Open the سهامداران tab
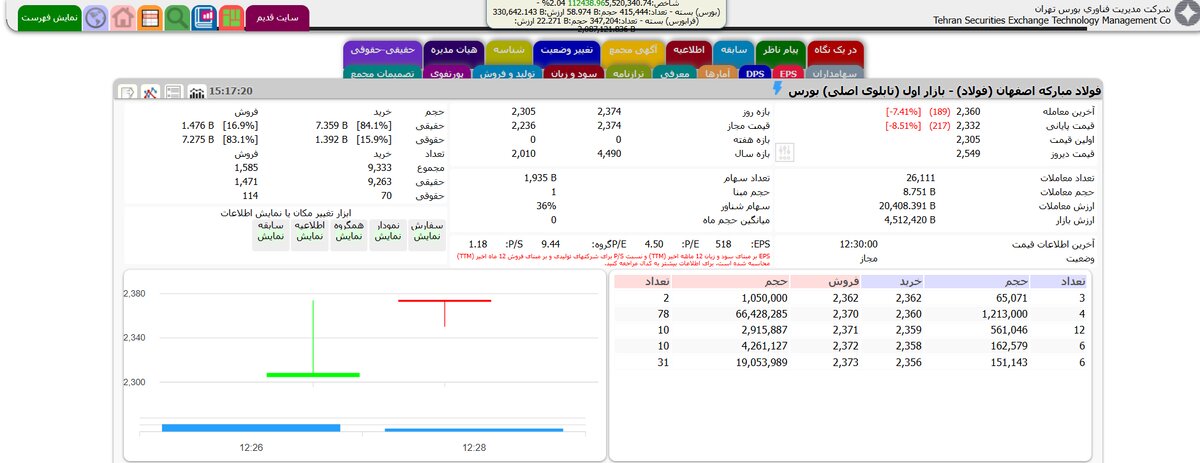Image resolution: width=1200 pixels, height=463 pixels. click(x=834, y=72)
